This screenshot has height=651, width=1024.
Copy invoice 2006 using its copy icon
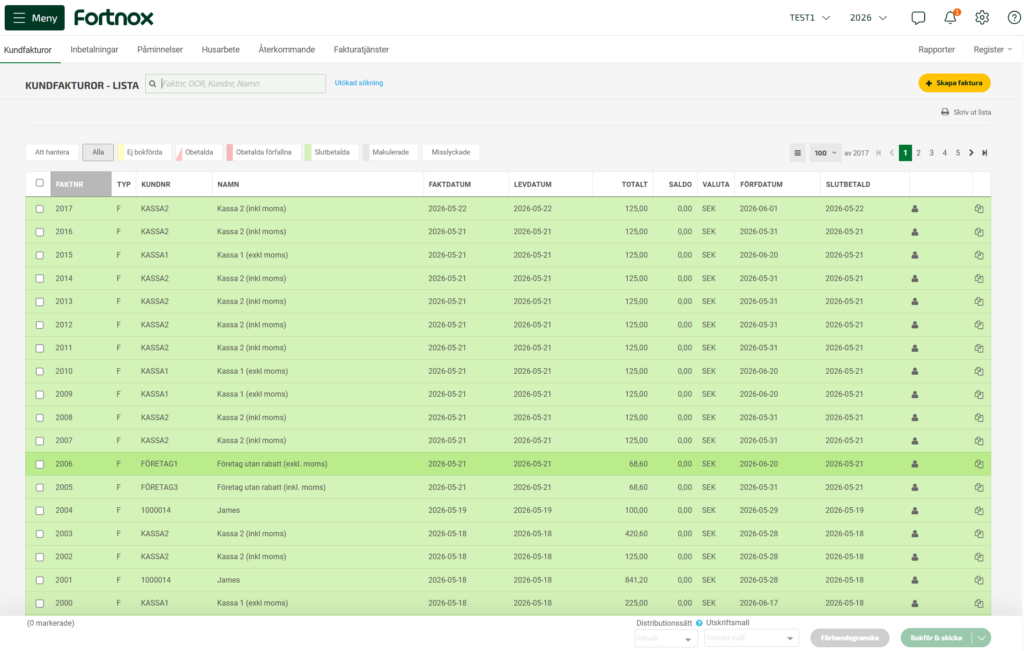click(979, 464)
